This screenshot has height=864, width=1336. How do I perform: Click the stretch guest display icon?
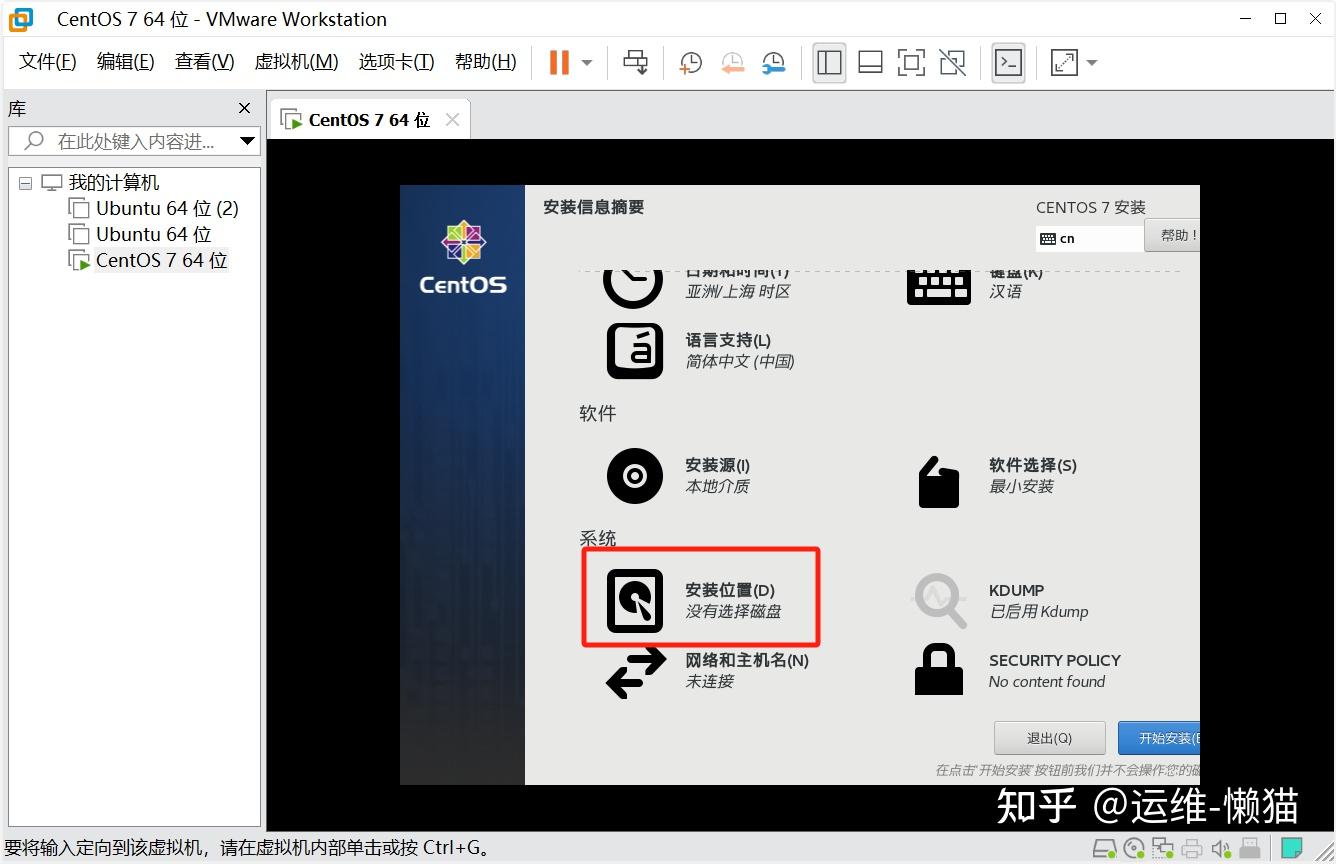pyautogui.click(x=1065, y=62)
